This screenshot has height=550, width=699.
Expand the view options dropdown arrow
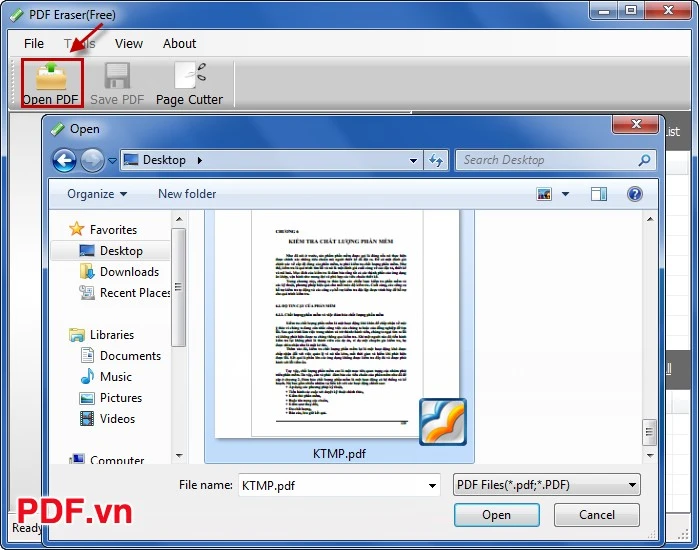565,194
